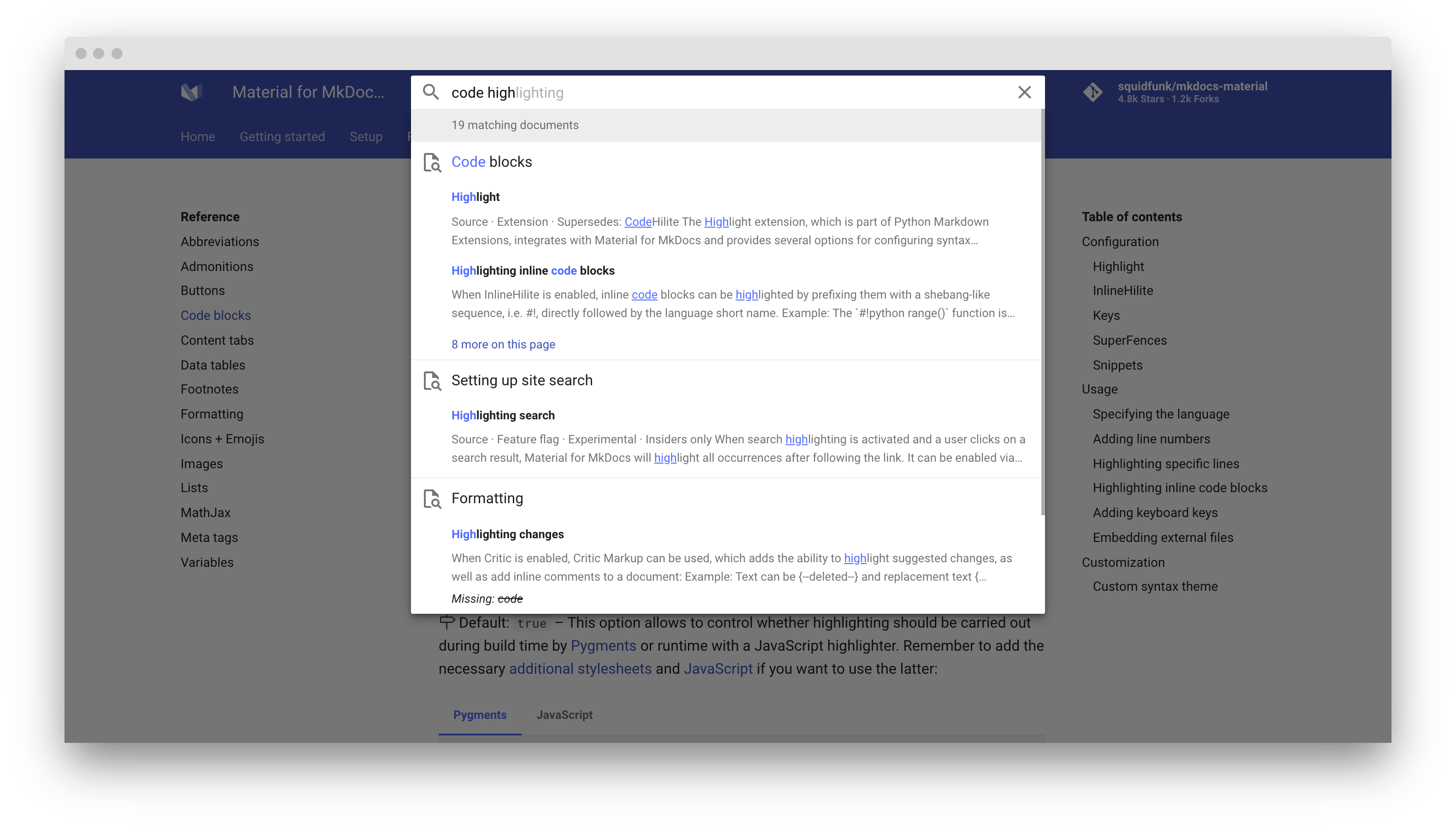This screenshot has height=835, width=1456.
Task: Clear the search query using the X icon
Action: tap(1024, 92)
